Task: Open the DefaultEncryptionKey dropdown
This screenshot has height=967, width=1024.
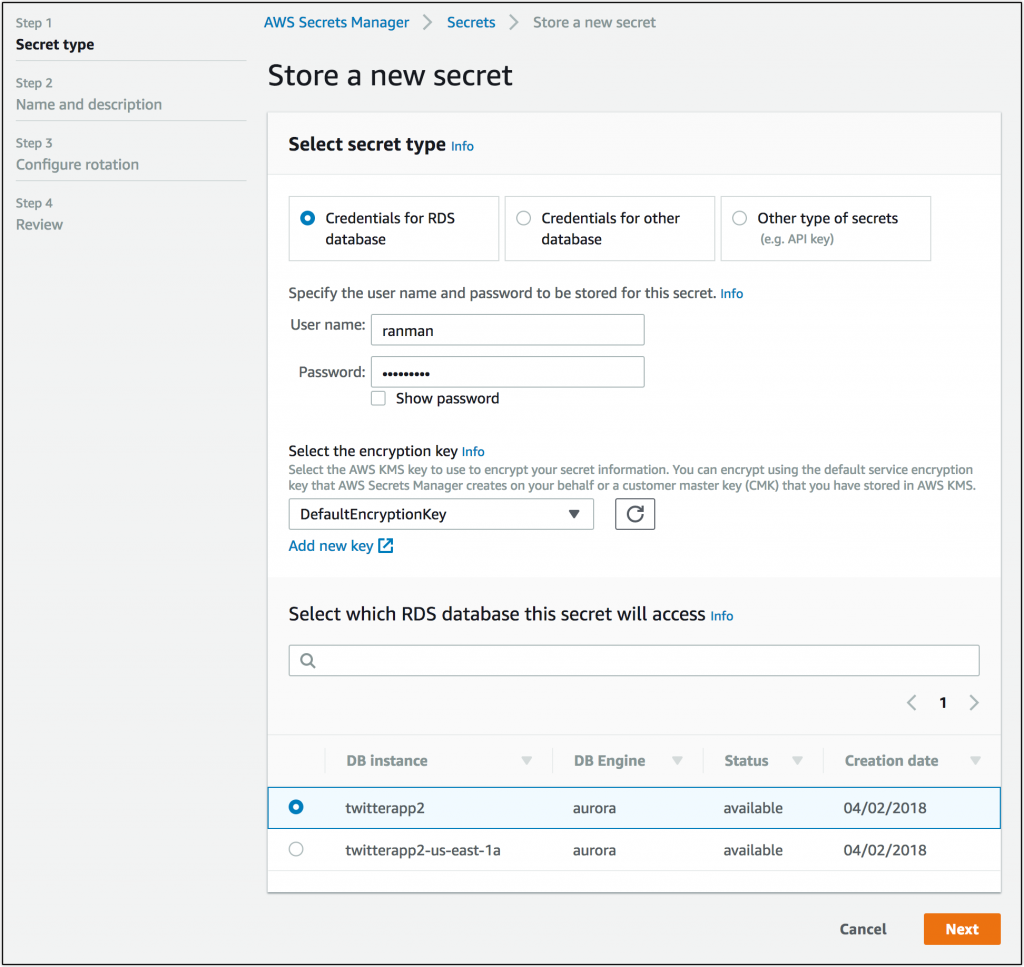Action: (x=441, y=513)
